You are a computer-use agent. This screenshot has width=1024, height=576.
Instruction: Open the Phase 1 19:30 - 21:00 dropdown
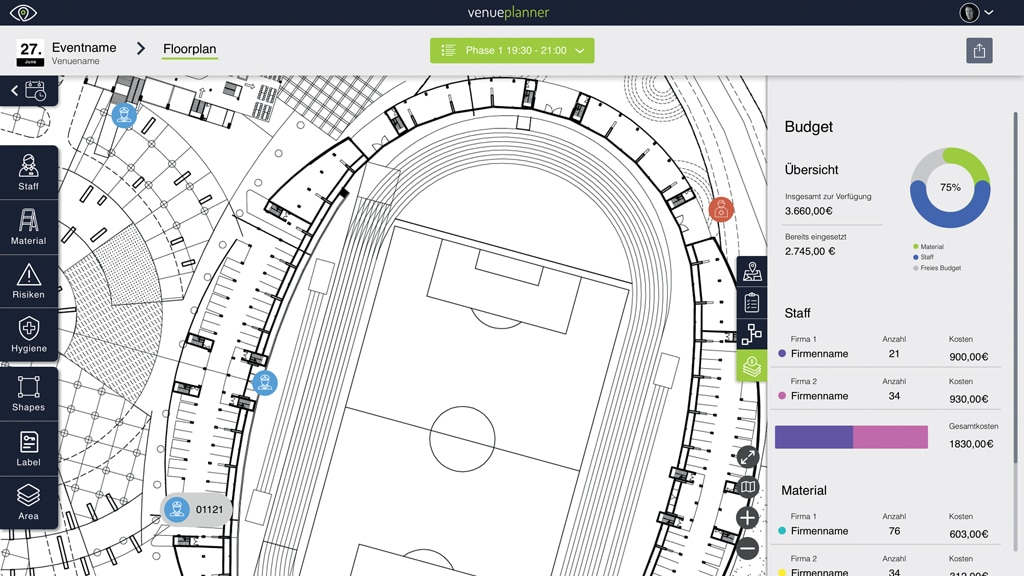pyautogui.click(x=512, y=51)
